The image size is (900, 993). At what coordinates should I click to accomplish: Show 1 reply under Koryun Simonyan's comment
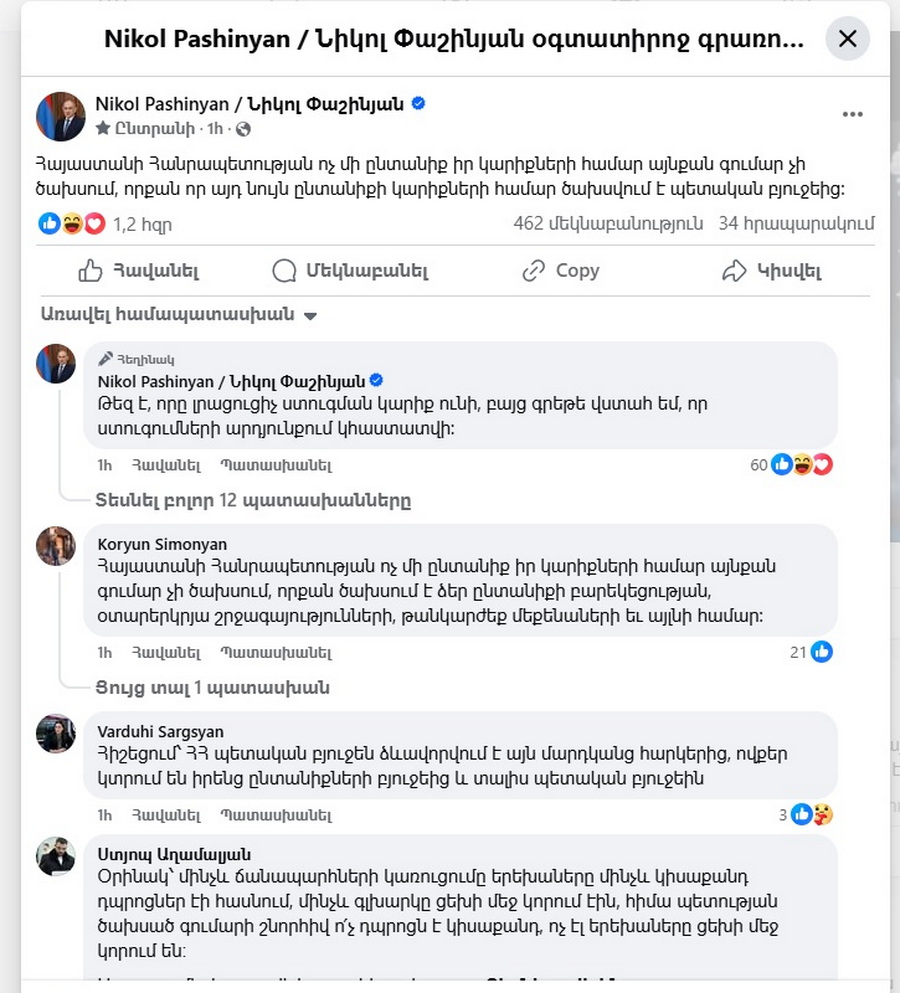click(x=212, y=688)
